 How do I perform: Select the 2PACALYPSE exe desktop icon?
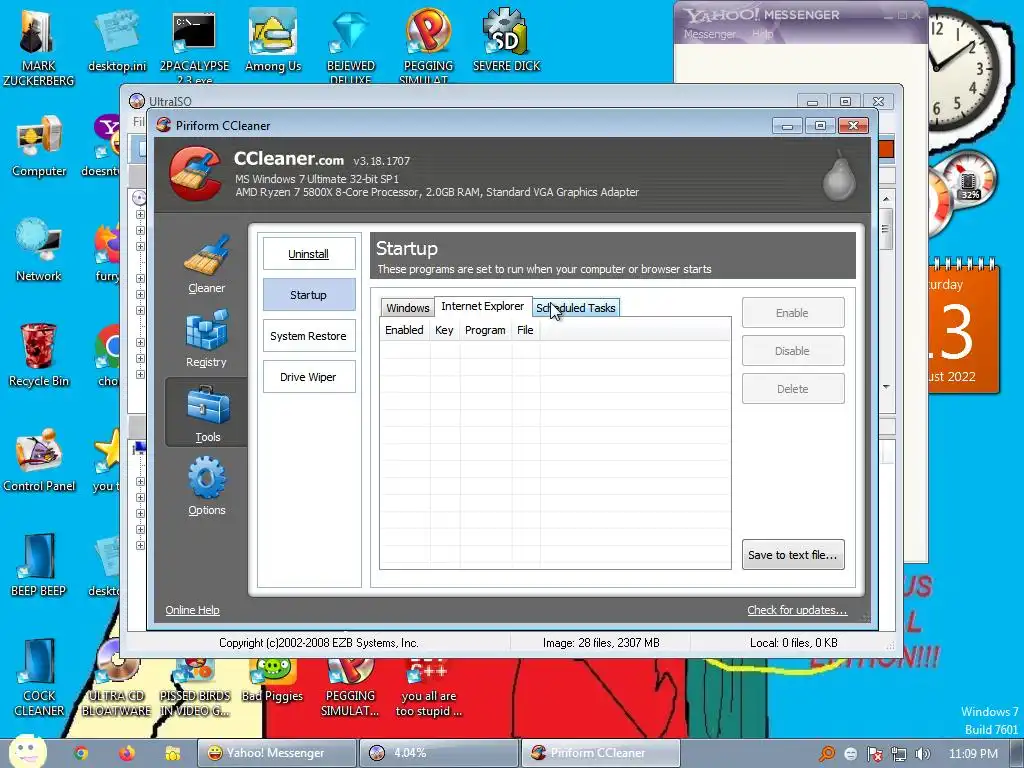point(194,46)
